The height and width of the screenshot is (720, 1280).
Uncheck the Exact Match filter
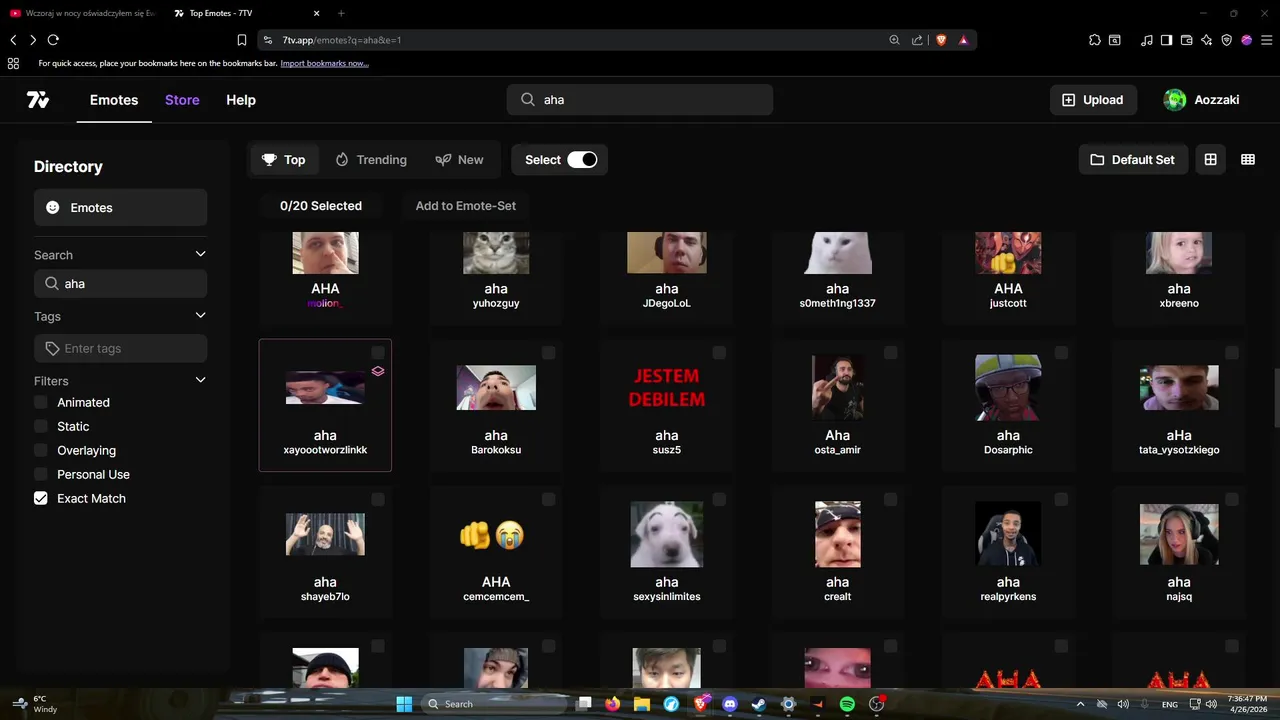(x=41, y=498)
